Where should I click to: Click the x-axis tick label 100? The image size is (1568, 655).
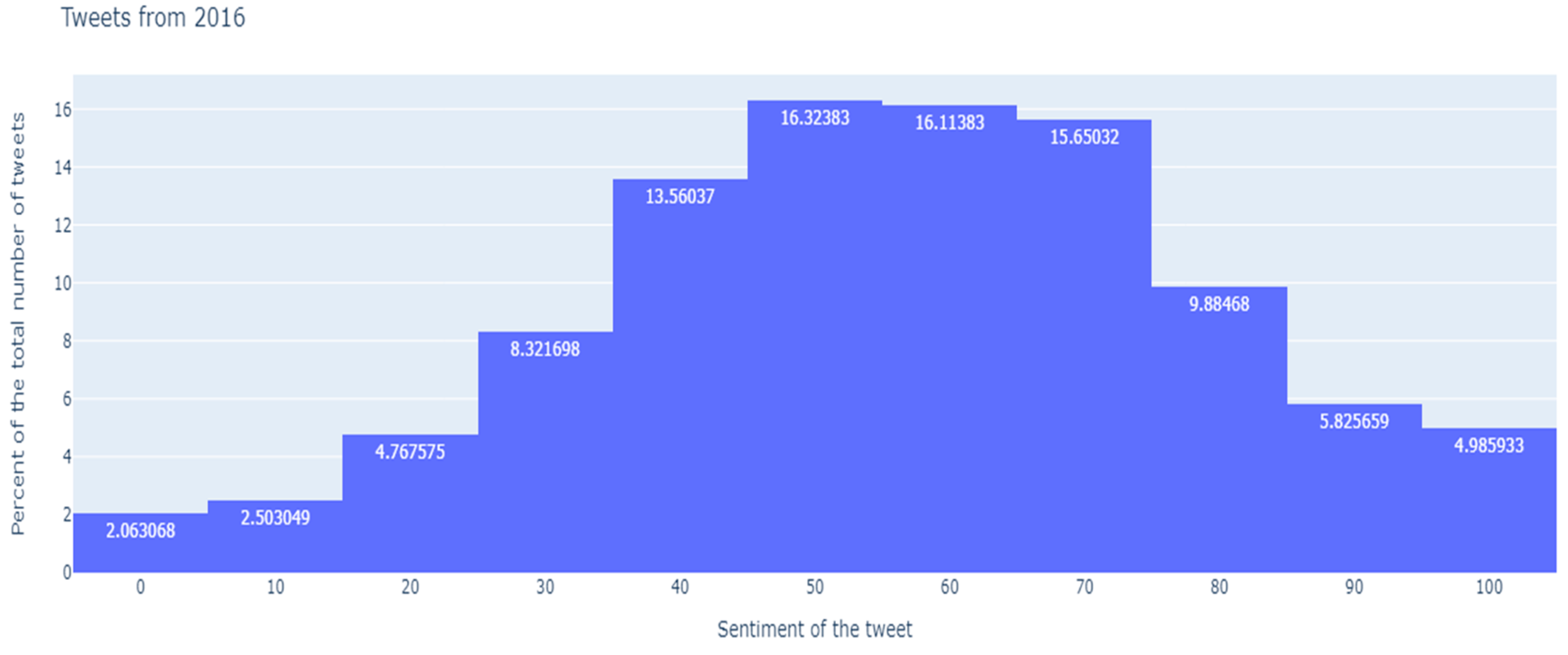(x=1489, y=587)
